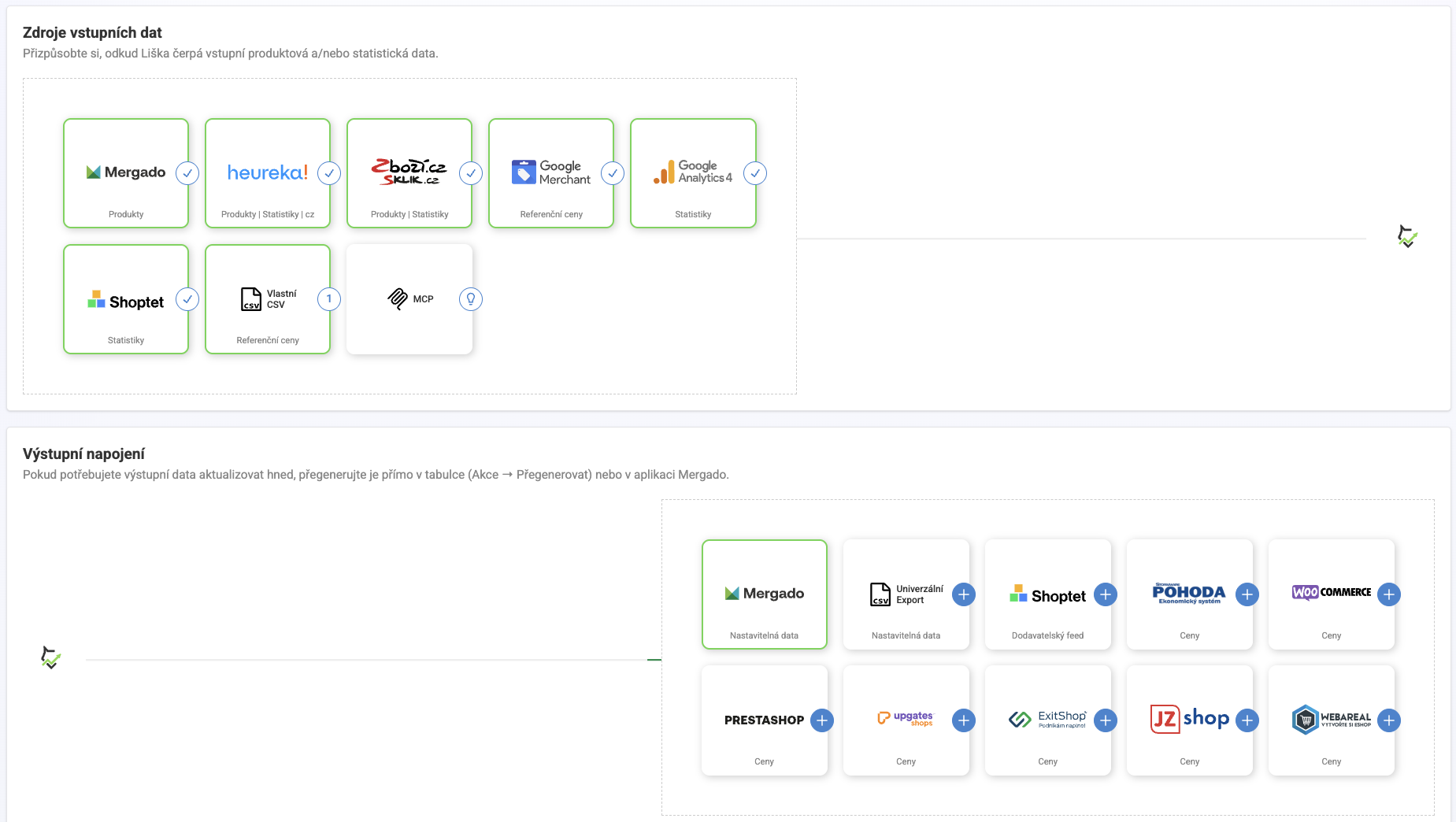
Task: Toggle the Heureka source checkmark
Action: coord(329,173)
